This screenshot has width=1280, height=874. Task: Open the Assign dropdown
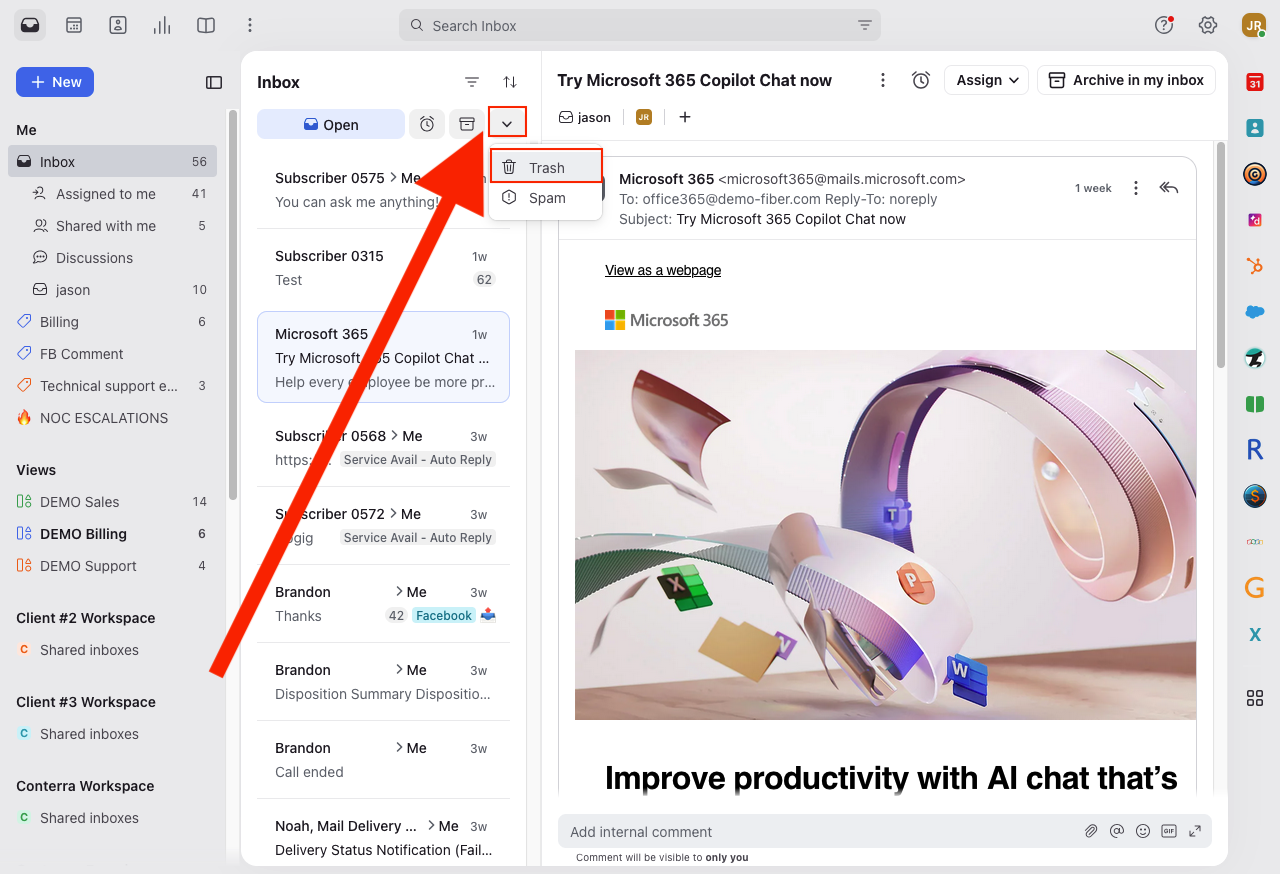click(986, 80)
